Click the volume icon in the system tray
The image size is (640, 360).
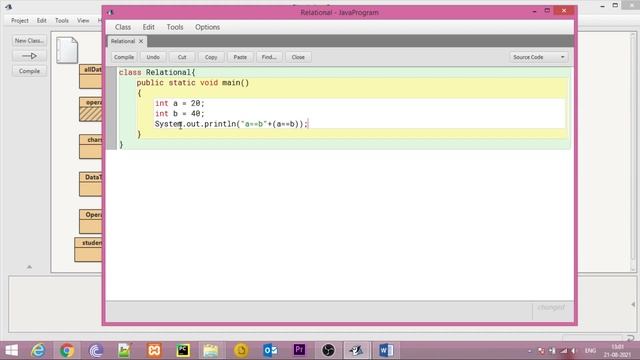tap(574, 351)
